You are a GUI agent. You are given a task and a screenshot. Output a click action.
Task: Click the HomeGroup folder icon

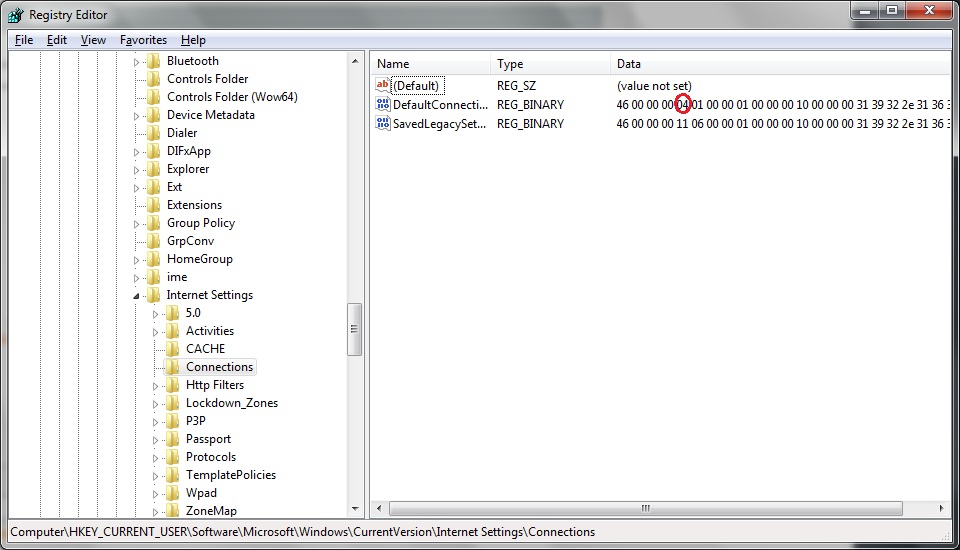tap(154, 259)
